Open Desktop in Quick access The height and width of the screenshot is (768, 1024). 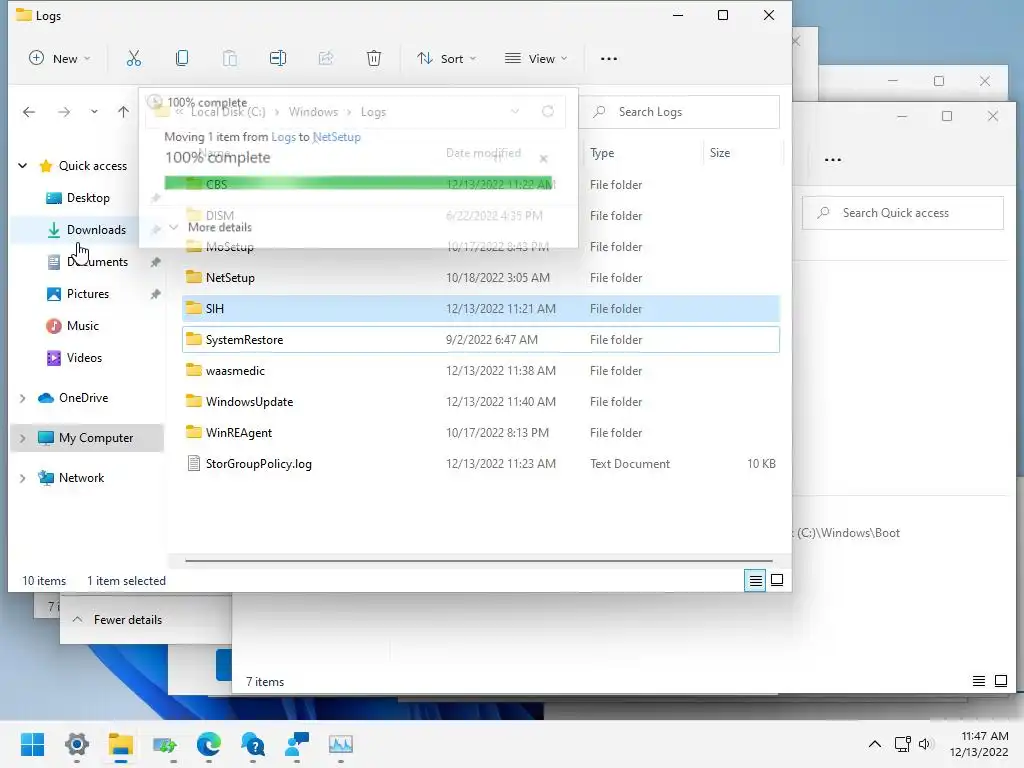tap(88, 198)
